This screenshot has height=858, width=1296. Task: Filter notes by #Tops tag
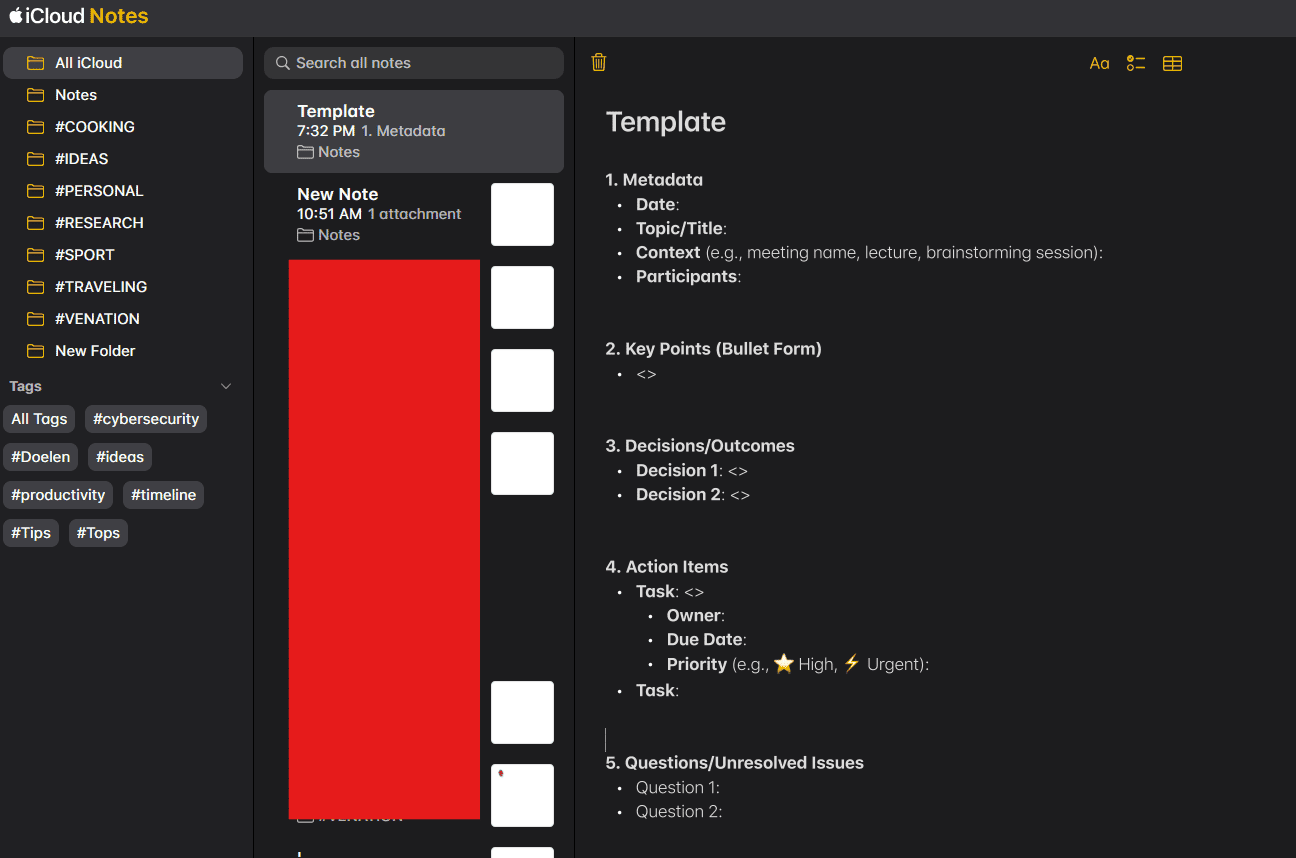98,533
